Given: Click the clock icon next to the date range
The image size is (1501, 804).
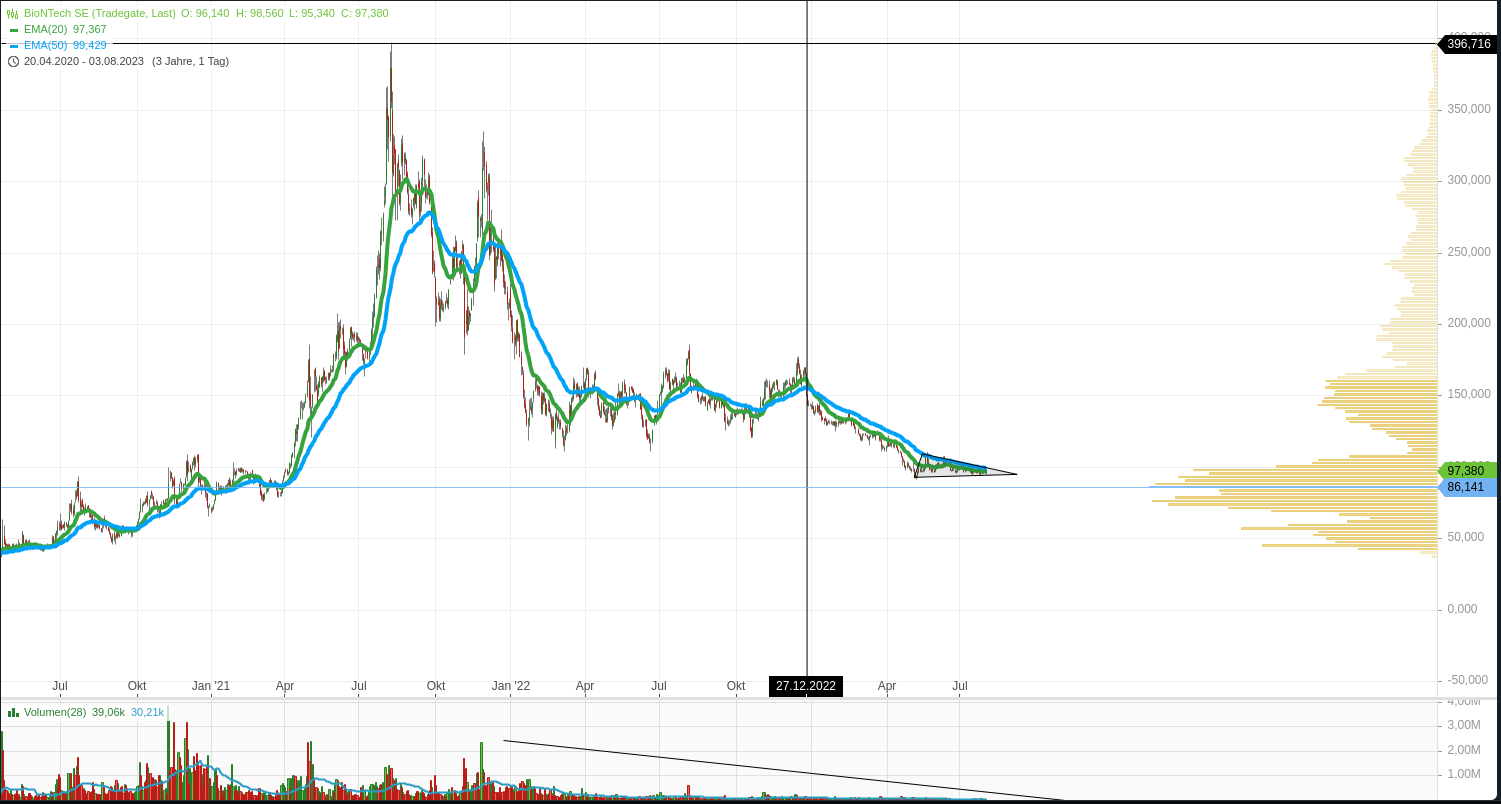Looking at the screenshot, I should pyautogui.click(x=13, y=61).
